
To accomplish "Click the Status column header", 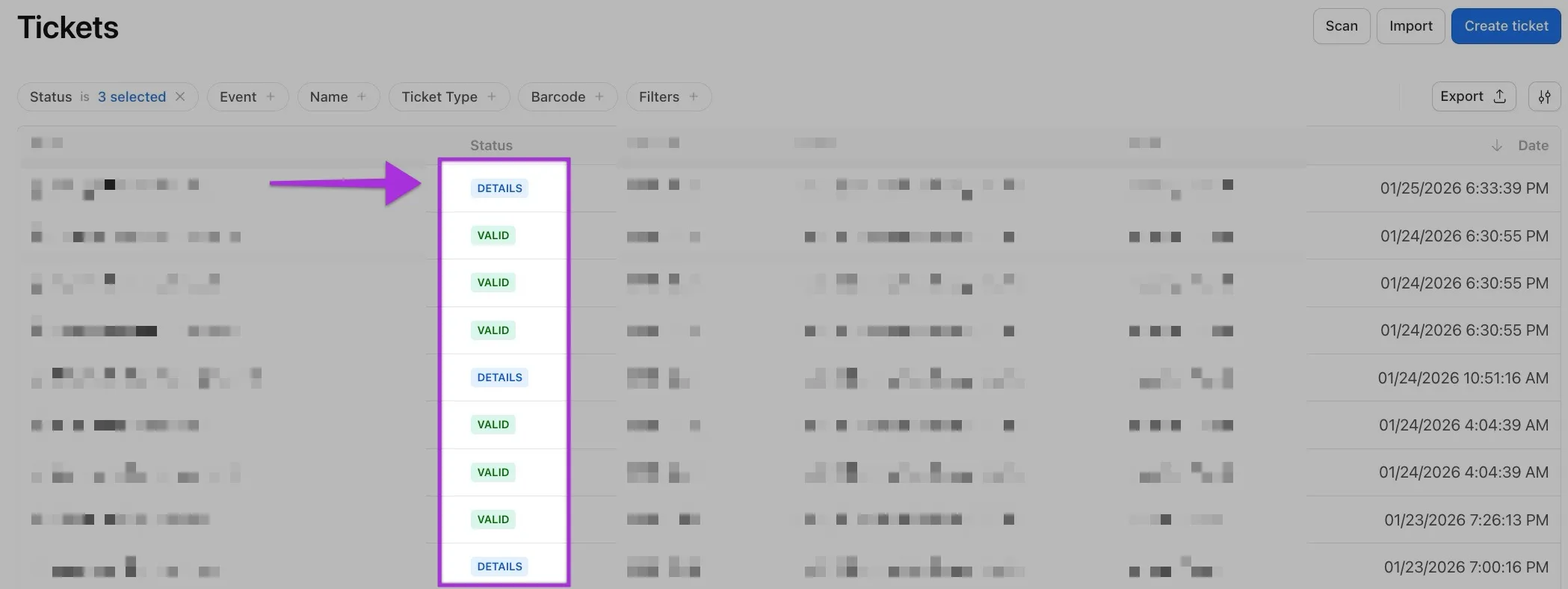I will pos(491,146).
